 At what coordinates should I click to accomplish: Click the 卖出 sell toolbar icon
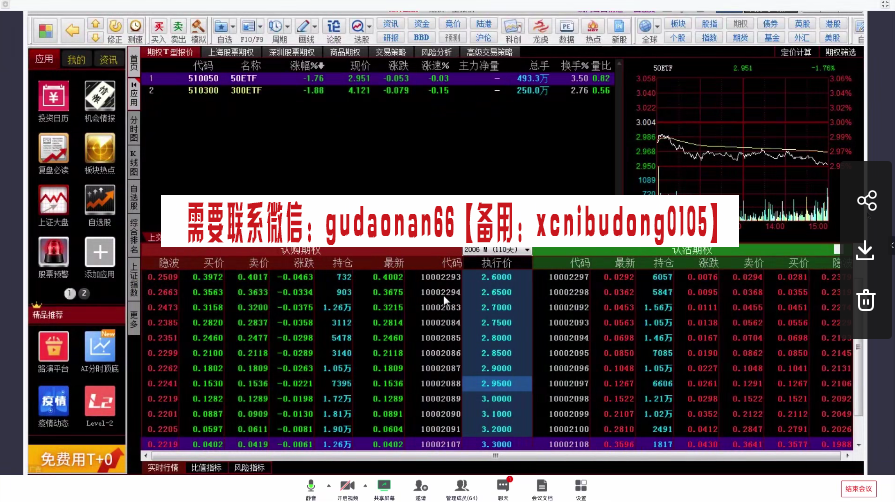coord(177,30)
